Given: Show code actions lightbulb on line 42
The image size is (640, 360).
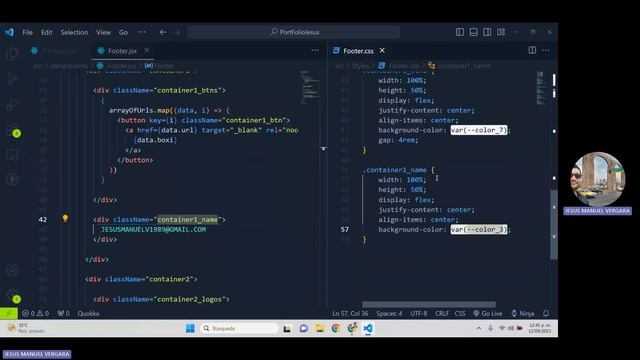Looking at the screenshot, I should tap(65, 218).
